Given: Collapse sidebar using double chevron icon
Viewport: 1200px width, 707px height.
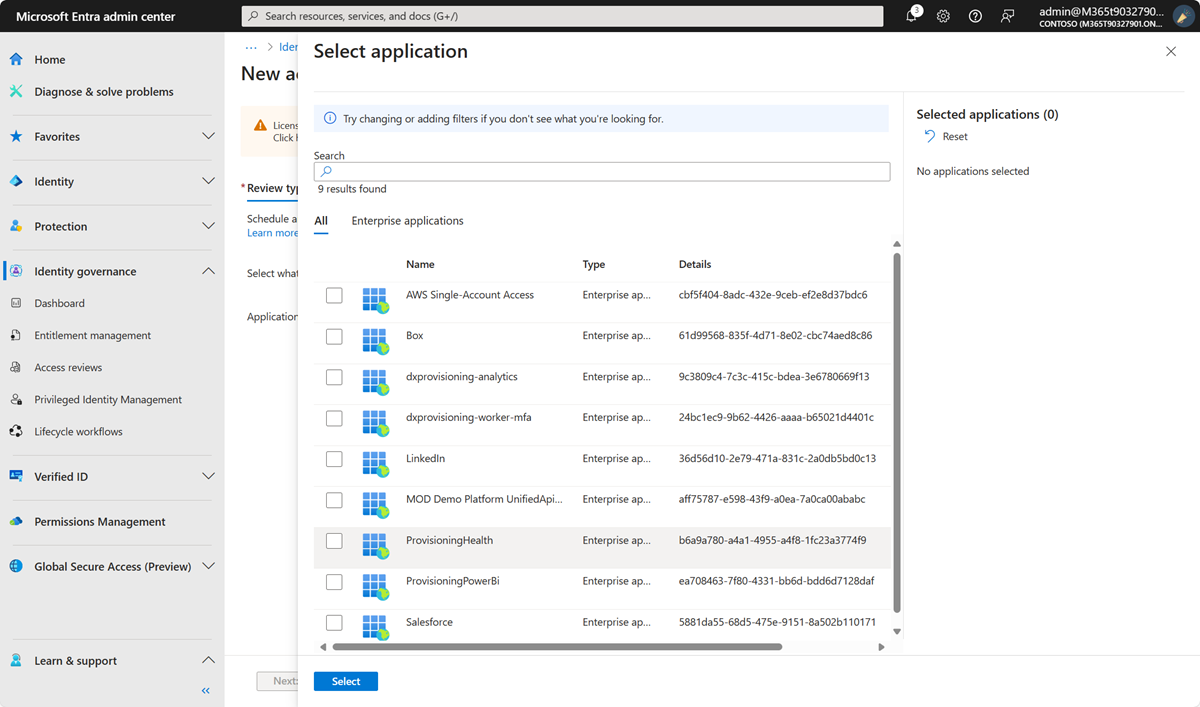Looking at the screenshot, I should click(x=206, y=691).
